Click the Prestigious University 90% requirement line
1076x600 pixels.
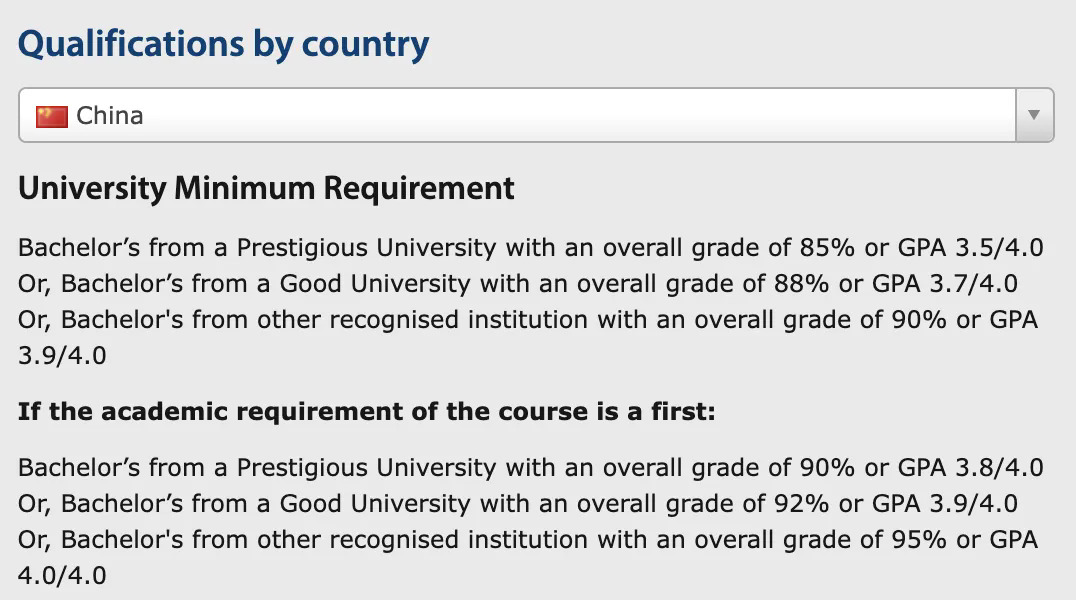point(400,467)
